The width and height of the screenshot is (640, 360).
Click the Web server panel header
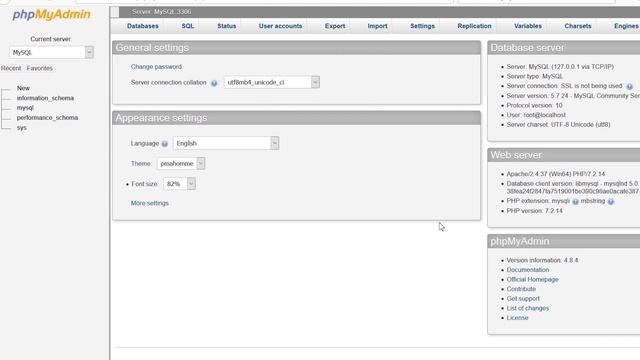[x=564, y=155]
